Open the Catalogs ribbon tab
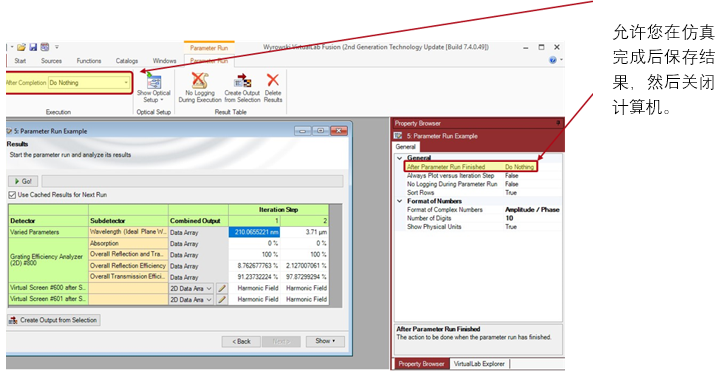The height and width of the screenshot is (380, 716). [x=126, y=61]
